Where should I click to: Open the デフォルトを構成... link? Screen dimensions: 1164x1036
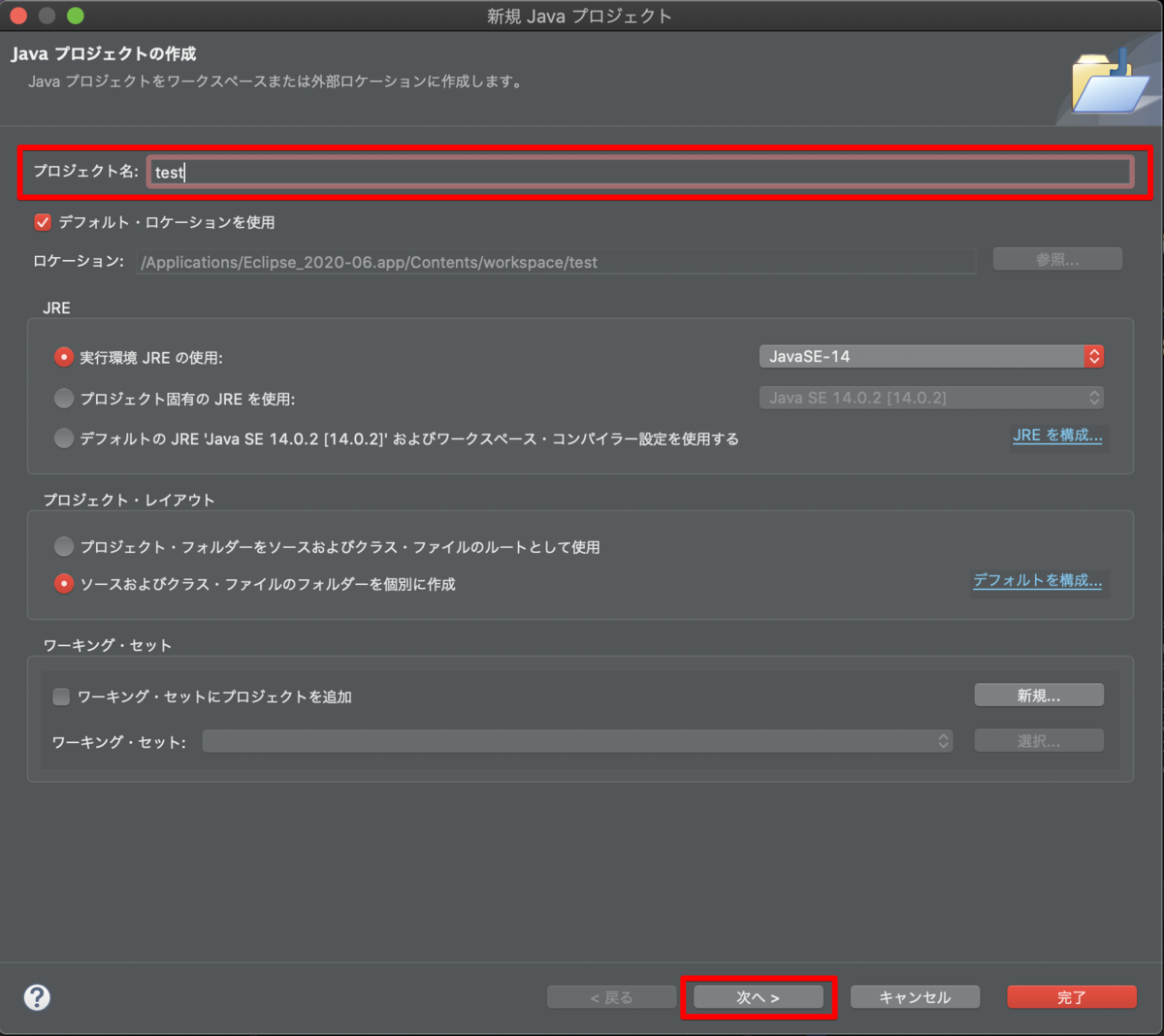pyautogui.click(x=1037, y=580)
